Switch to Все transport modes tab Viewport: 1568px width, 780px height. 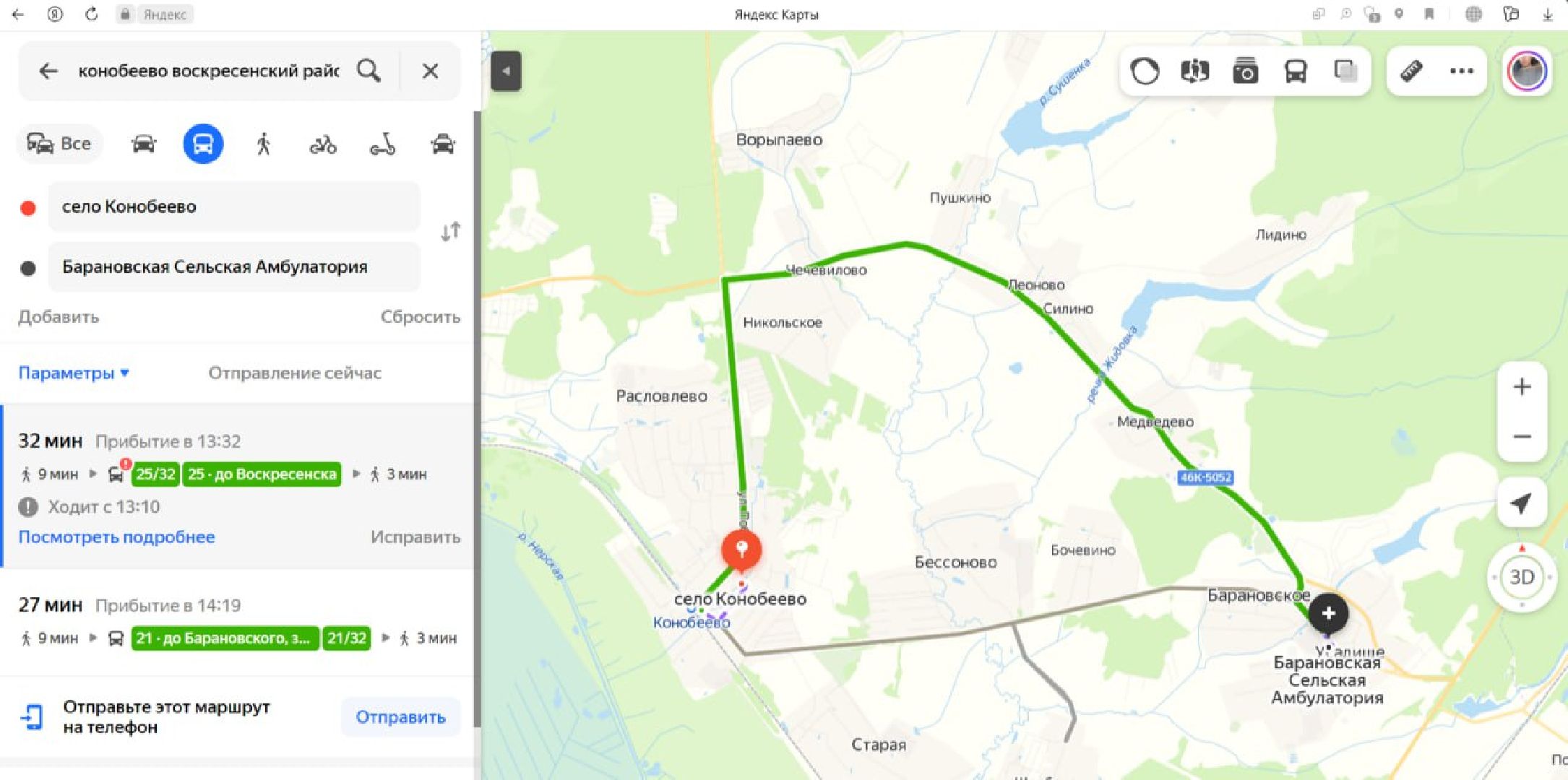click(x=59, y=144)
